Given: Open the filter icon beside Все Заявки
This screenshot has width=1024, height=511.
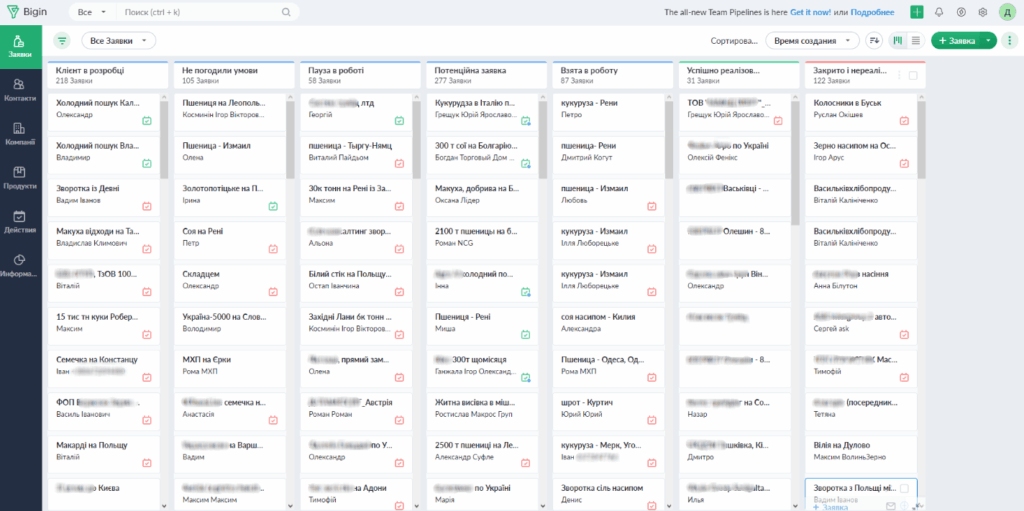Looking at the screenshot, I should [63, 41].
